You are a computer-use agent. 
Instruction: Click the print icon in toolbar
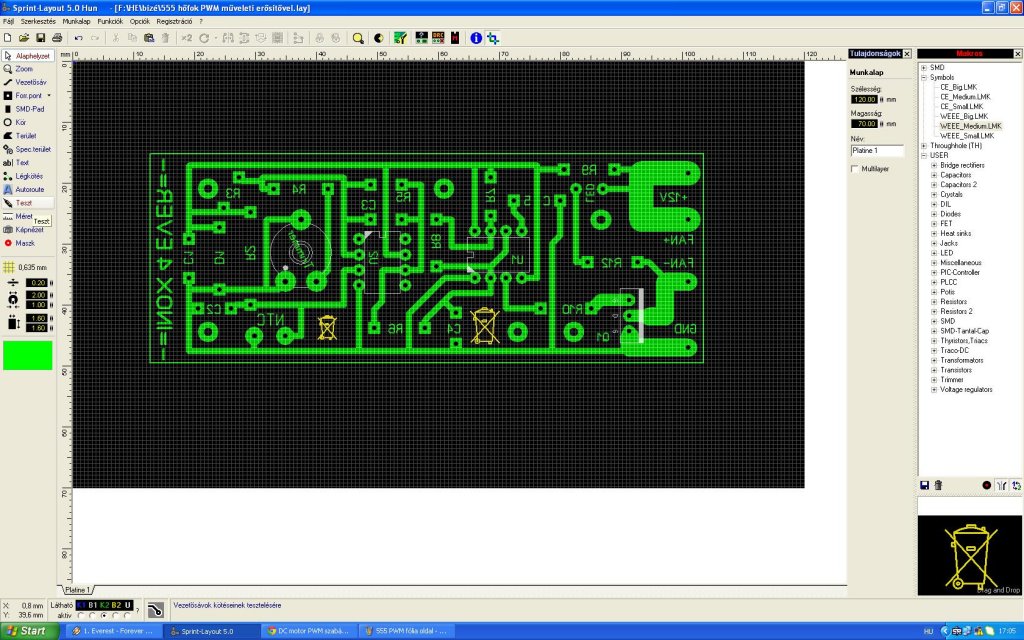pos(57,39)
